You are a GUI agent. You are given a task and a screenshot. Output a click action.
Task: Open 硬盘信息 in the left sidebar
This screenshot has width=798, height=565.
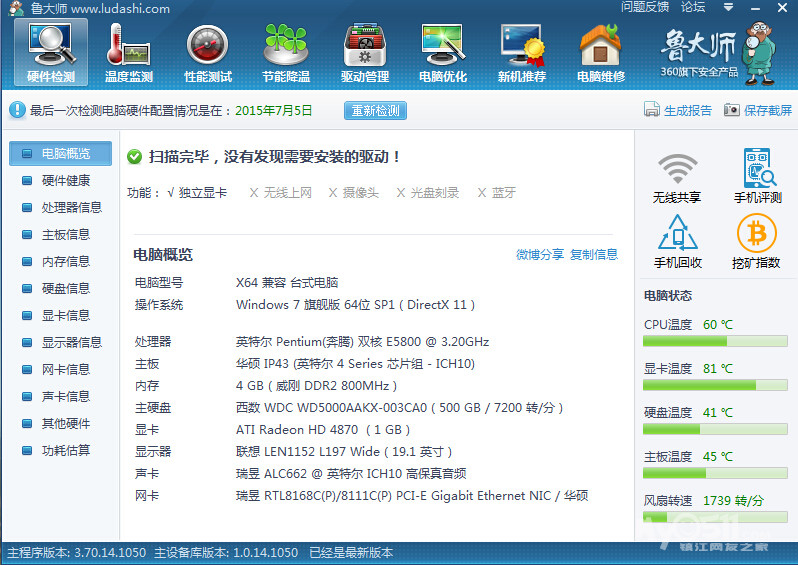pyautogui.click(x=65, y=289)
